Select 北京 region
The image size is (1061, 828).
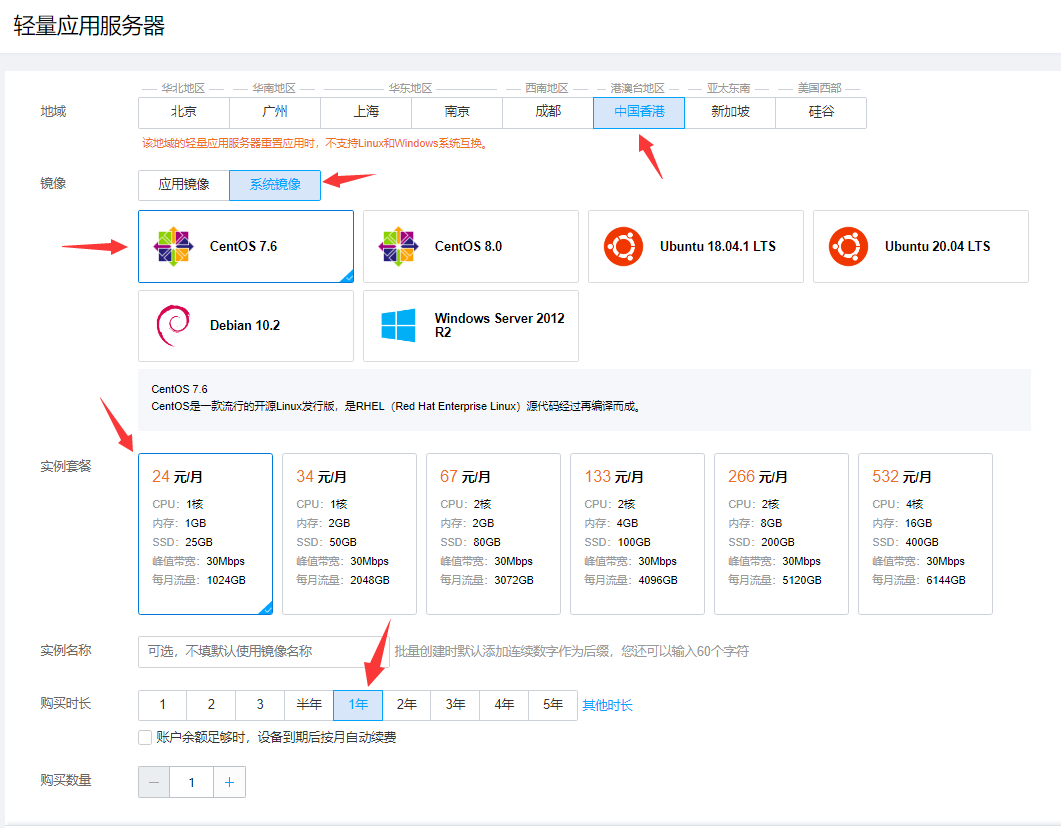click(184, 112)
